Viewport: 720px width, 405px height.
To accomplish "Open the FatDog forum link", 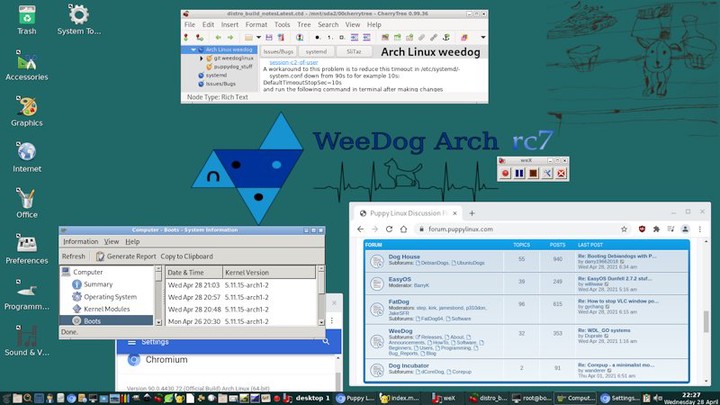I will pyautogui.click(x=399, y=302).
